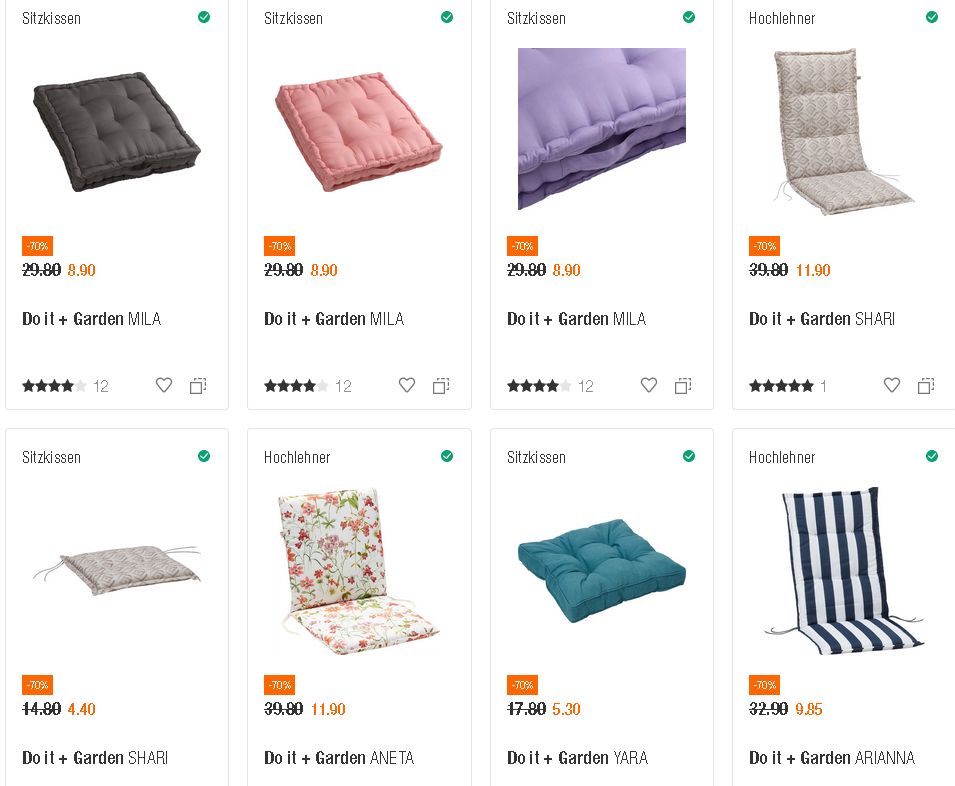
Task: Click green check badge on striped ARIANNA
Action: [932, 456]
